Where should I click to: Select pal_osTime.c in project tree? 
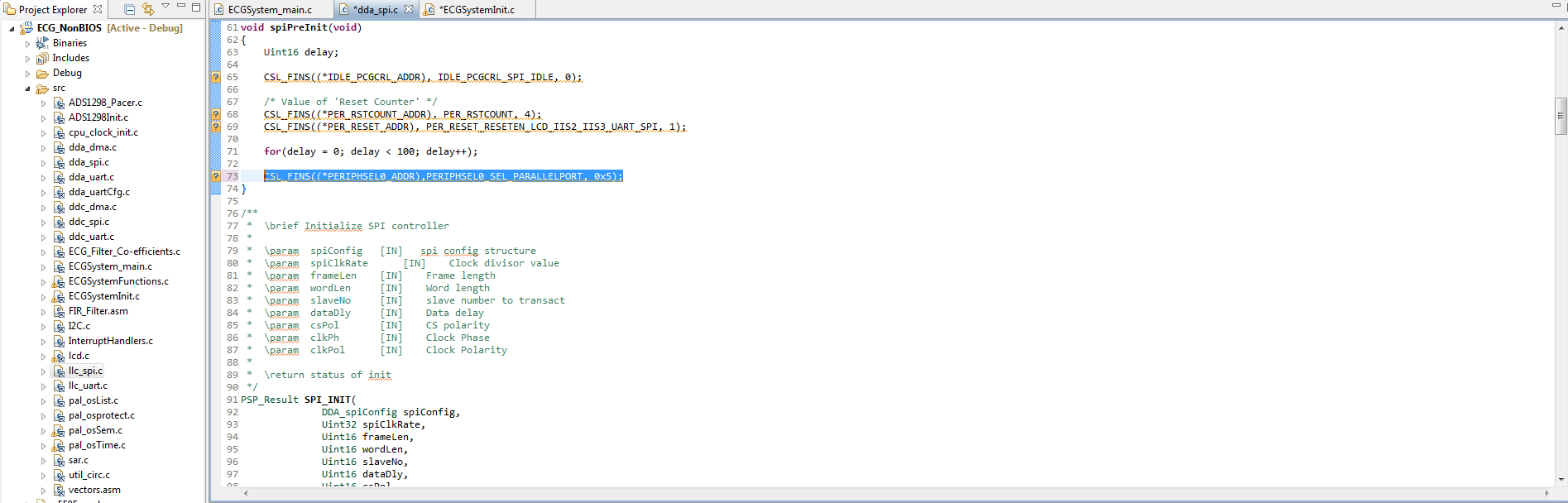coord(97,445)
